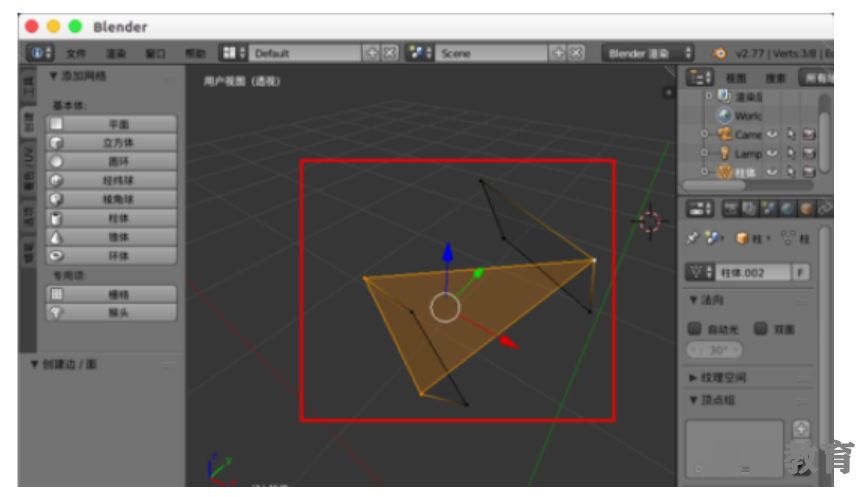Toggle Camera selectability cursor icon
The height and width of the screenshot is (497, 861).
pyautogui.click(x=790, y=134)
